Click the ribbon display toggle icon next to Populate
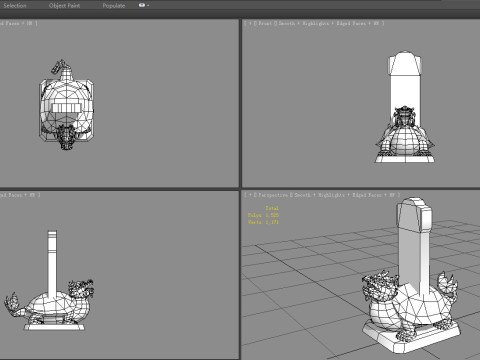480x360 pixels. [x=142, y=5]
